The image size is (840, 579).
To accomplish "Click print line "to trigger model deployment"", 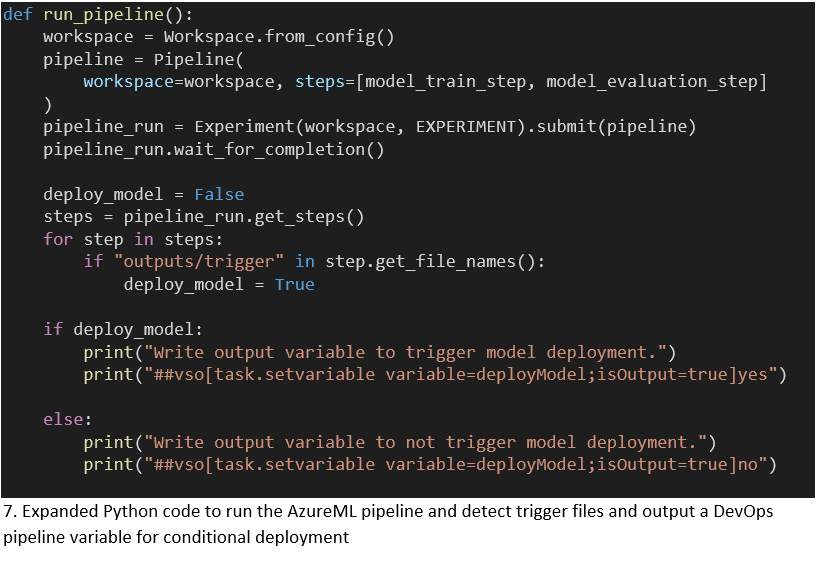I will [x=380, y=352].
